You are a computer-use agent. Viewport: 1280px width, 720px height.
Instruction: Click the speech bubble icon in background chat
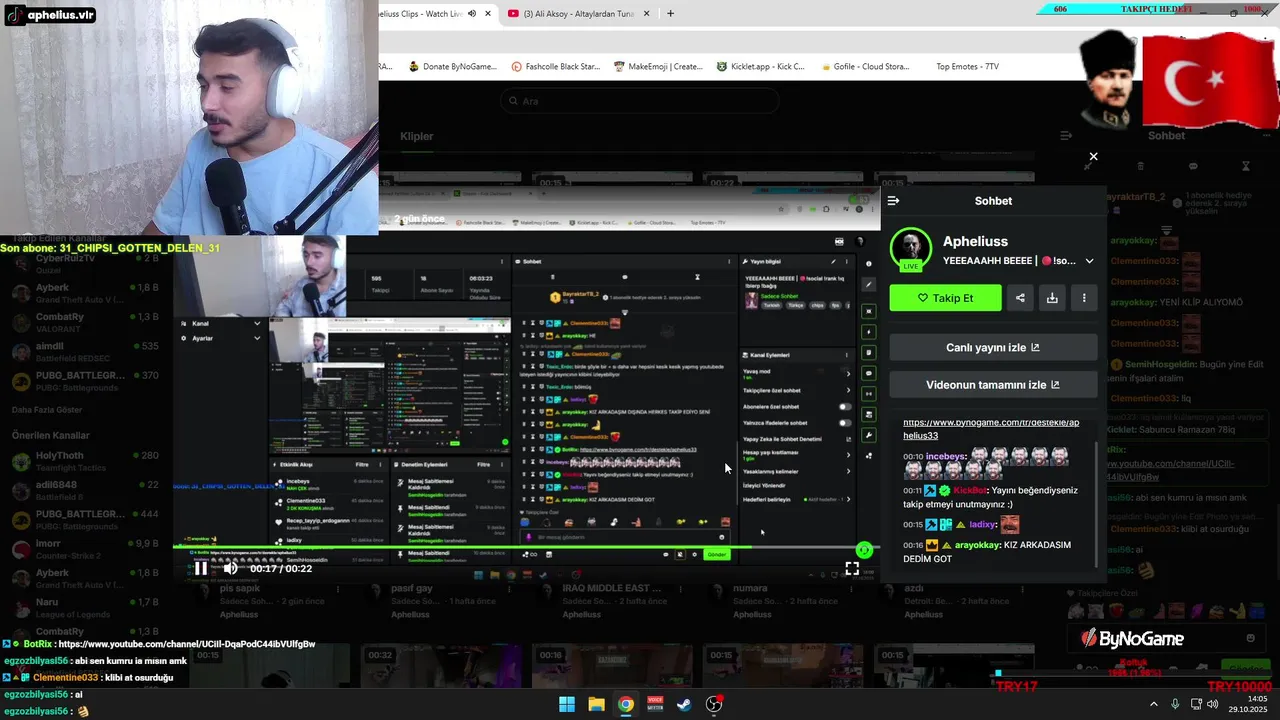pyautogui.click(x=1193, y=166)
